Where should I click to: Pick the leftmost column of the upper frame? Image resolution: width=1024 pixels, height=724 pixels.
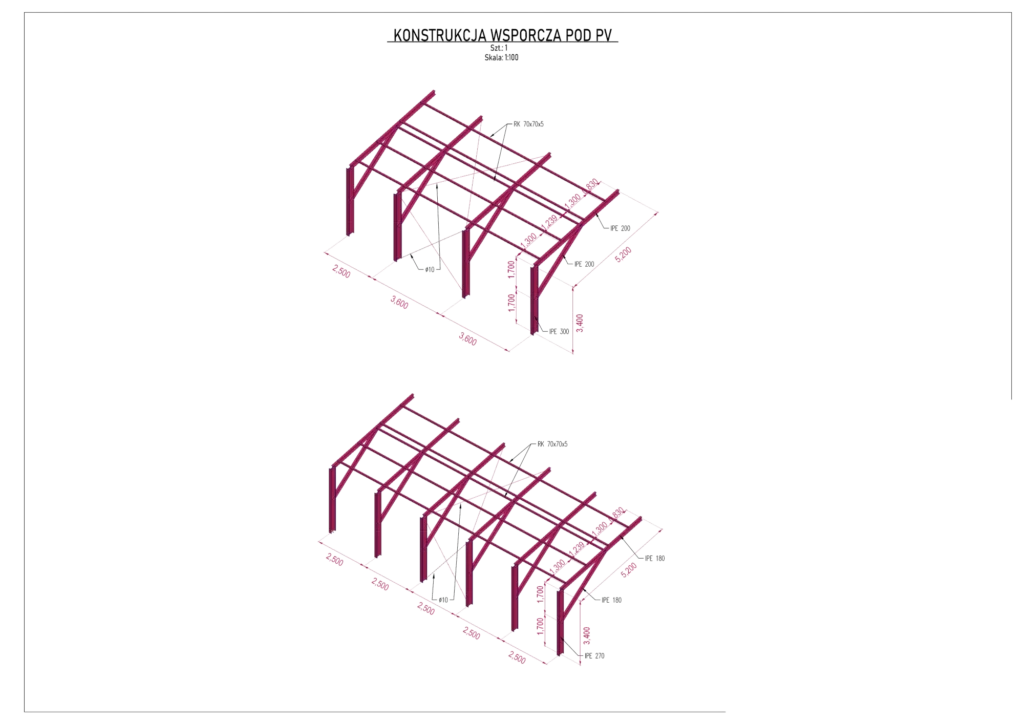click(x=350, y=200)
